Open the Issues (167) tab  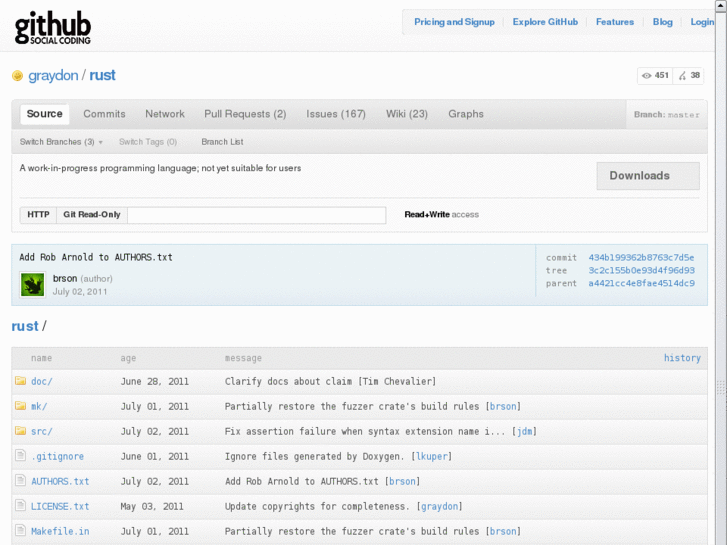(x=336, y=114)
